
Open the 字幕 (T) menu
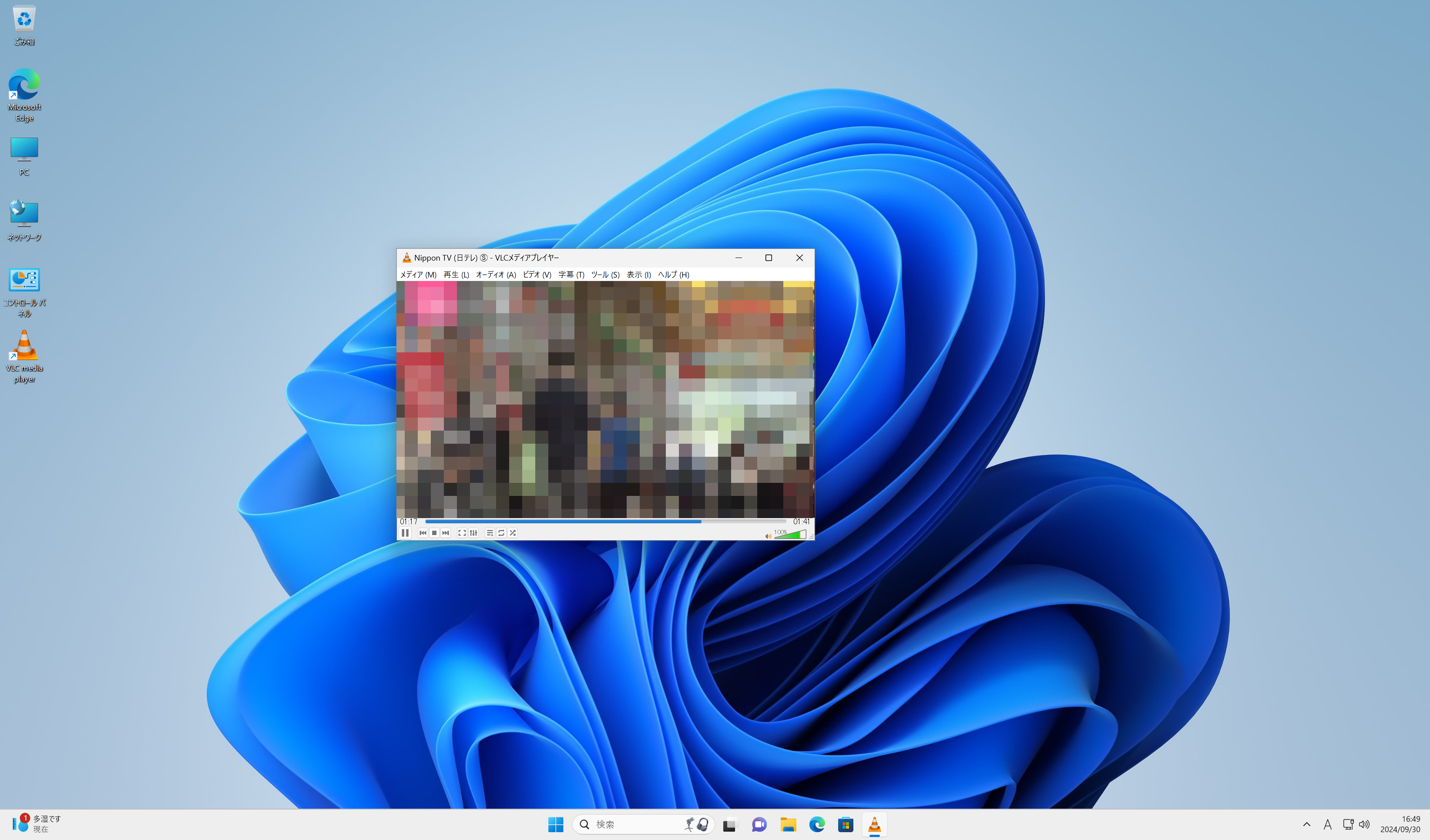pos(571,274)
